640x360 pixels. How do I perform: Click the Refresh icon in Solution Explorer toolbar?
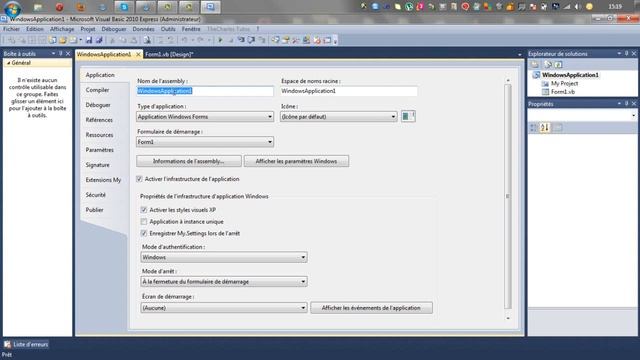click(x=558, y=64)
